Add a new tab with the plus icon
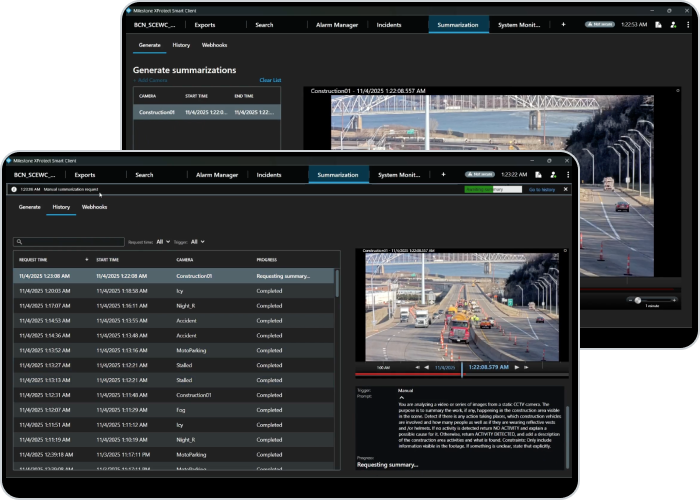Viewport: 700px width, 500px height. click(443, 175)
